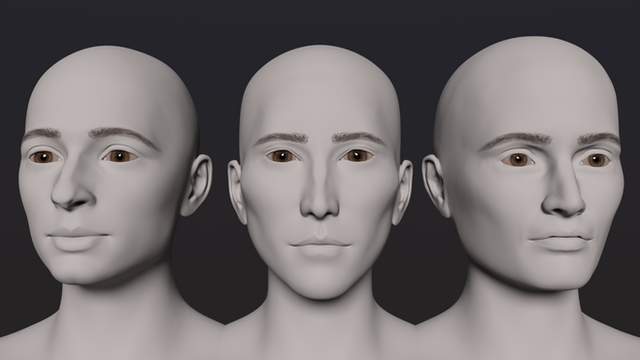Viewport: 640px width, 360px height.
Task: Select the right head's eye nearest its ear
Action: pyautogui.click(x=518, y=160)
